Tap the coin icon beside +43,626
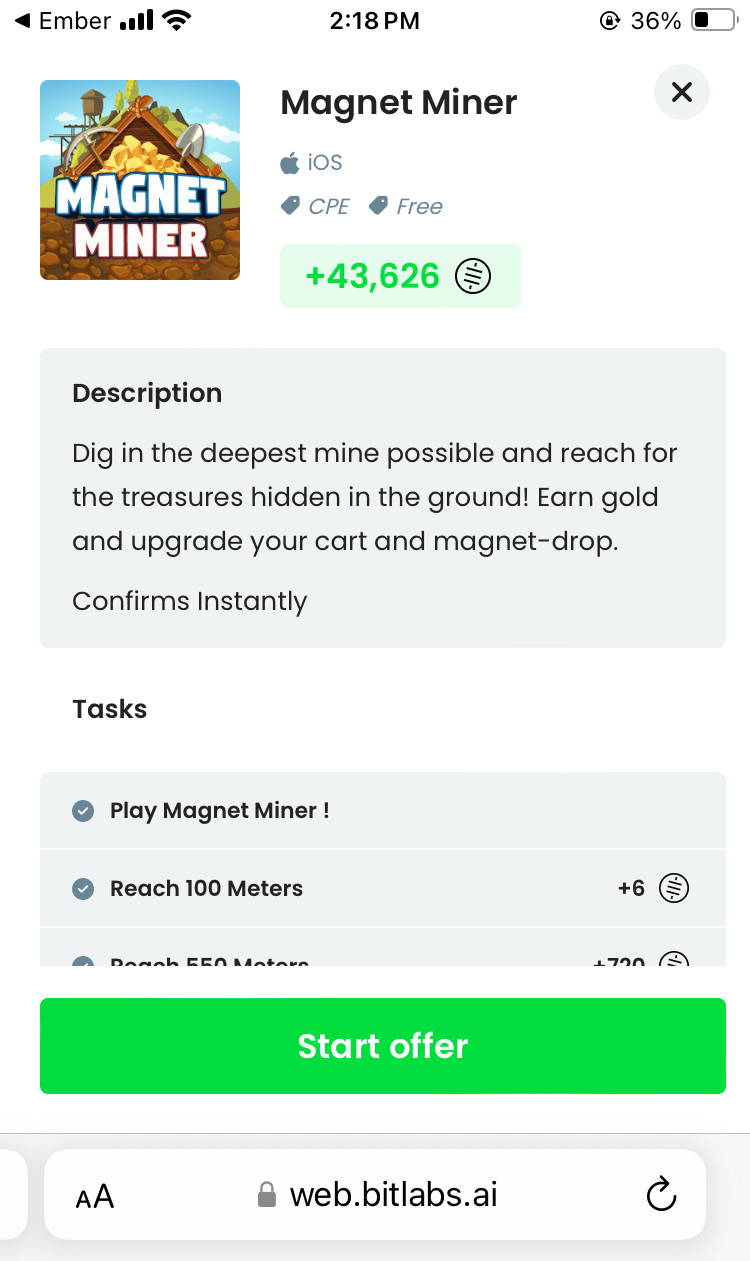 473,276
